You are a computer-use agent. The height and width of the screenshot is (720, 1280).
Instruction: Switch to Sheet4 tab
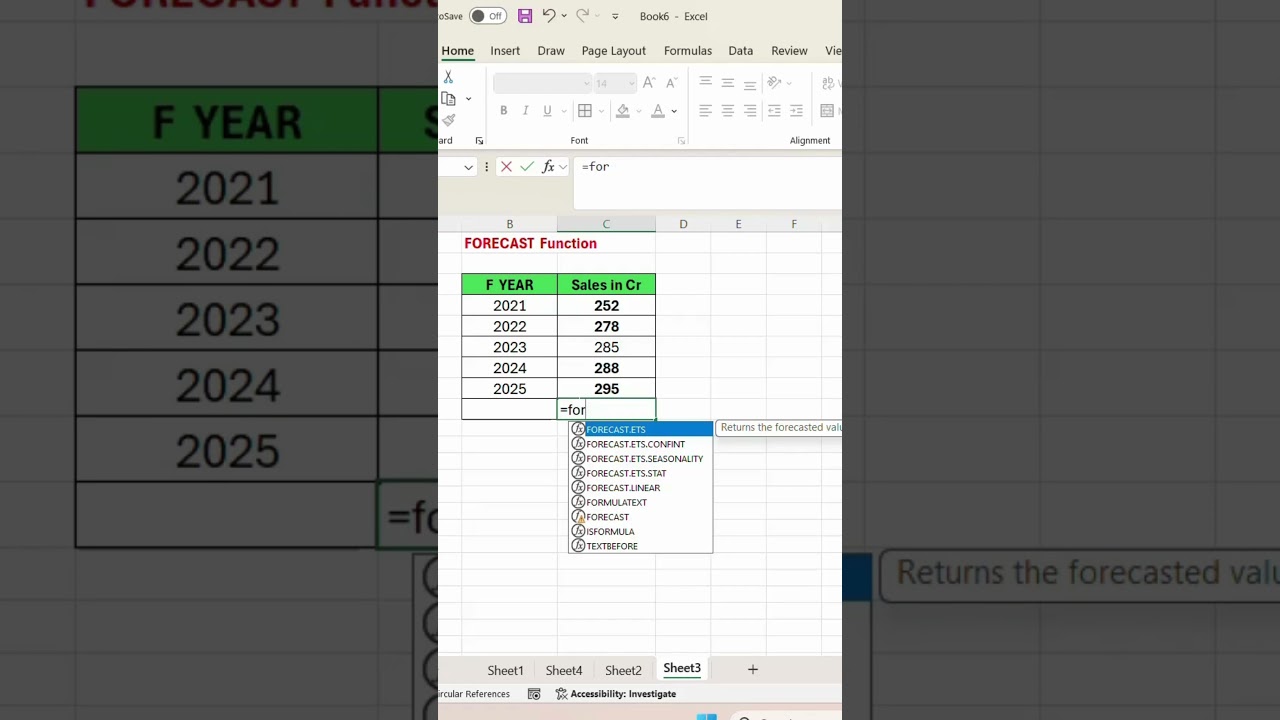point(564,670)
